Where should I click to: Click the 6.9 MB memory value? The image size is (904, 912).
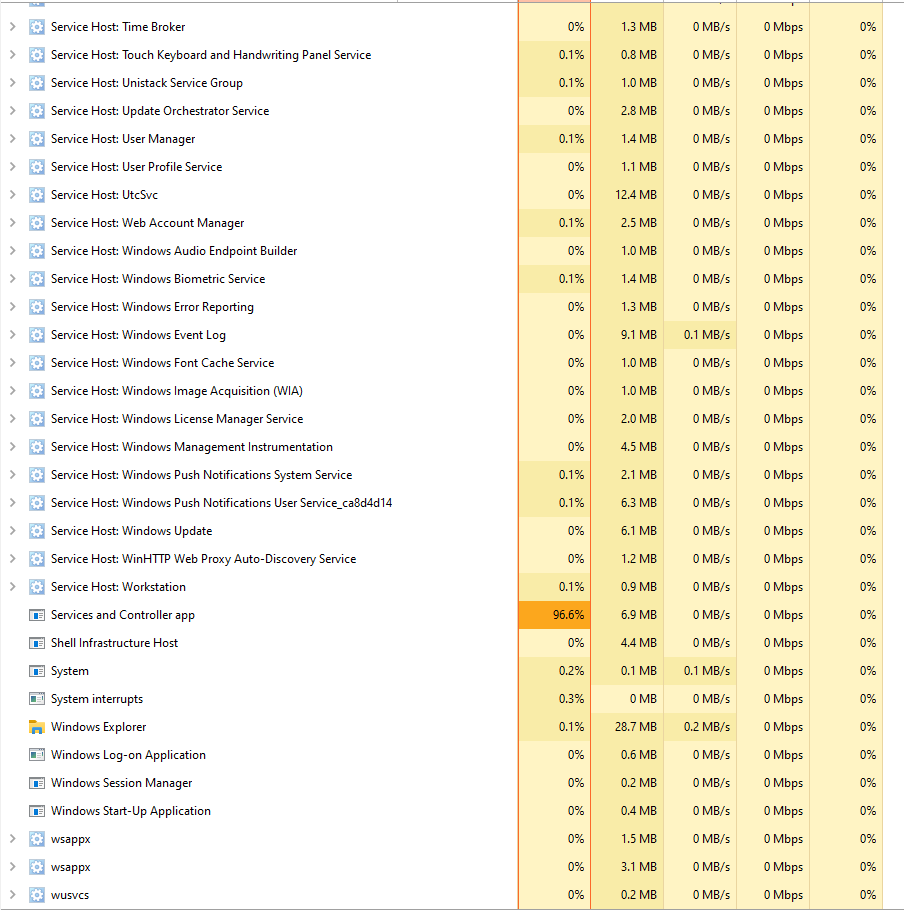point(638,615)
